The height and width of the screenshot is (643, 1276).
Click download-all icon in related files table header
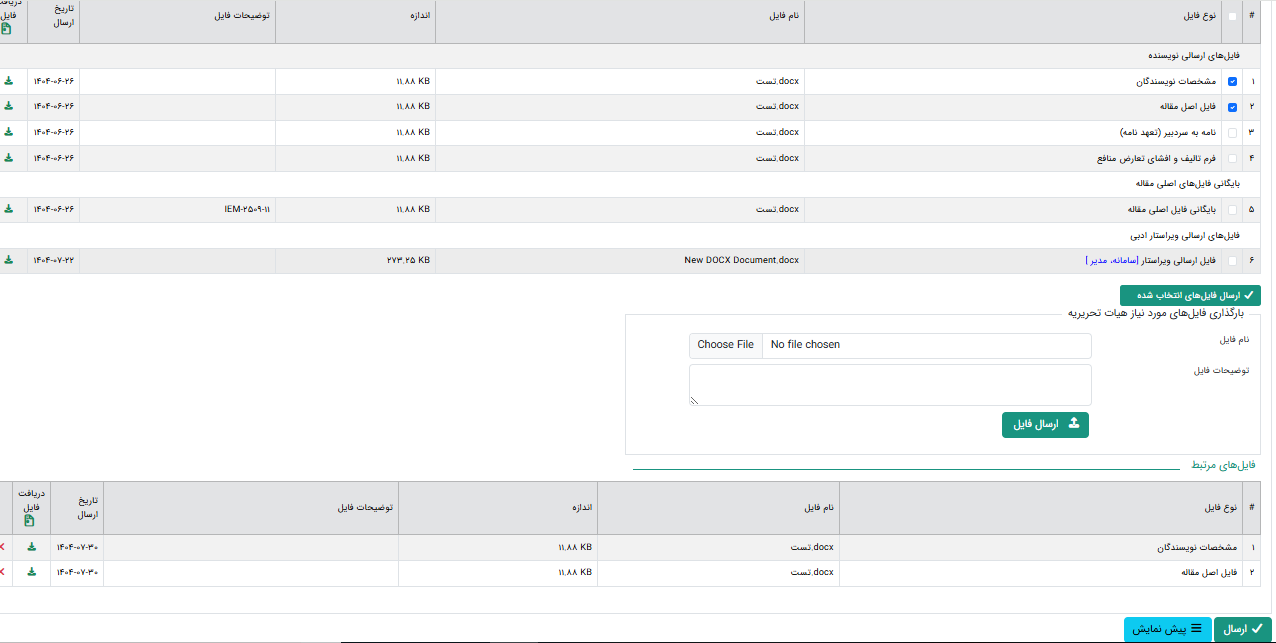30,520
